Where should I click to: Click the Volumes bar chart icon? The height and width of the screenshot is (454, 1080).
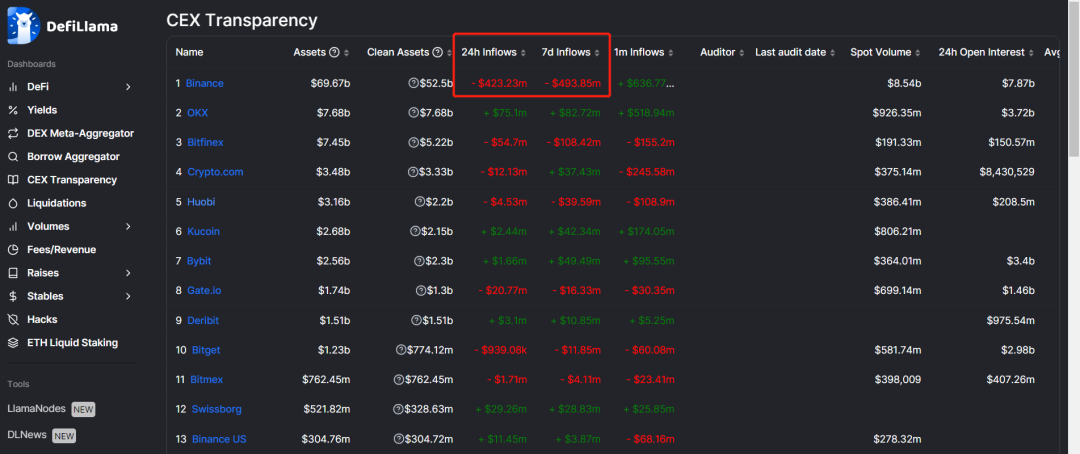(12, 227)
